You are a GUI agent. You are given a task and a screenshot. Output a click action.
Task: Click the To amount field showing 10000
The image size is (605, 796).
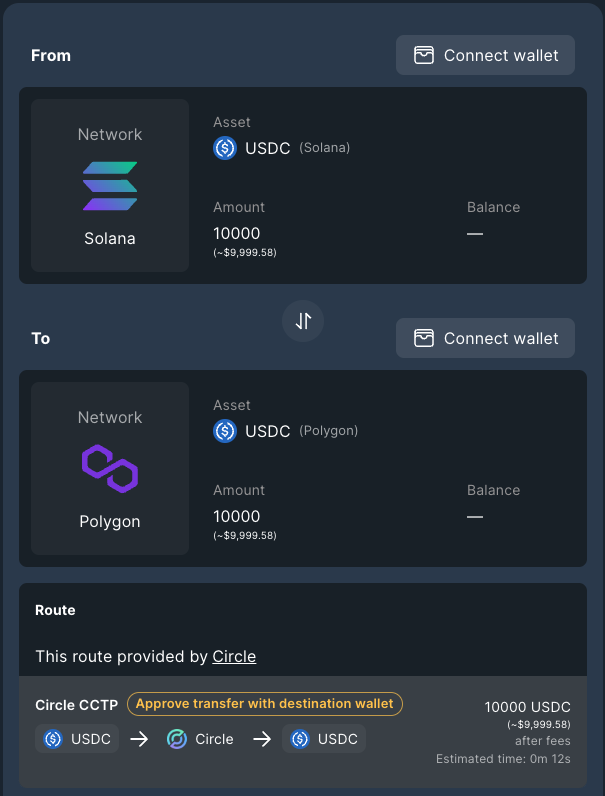click(237, 516)
